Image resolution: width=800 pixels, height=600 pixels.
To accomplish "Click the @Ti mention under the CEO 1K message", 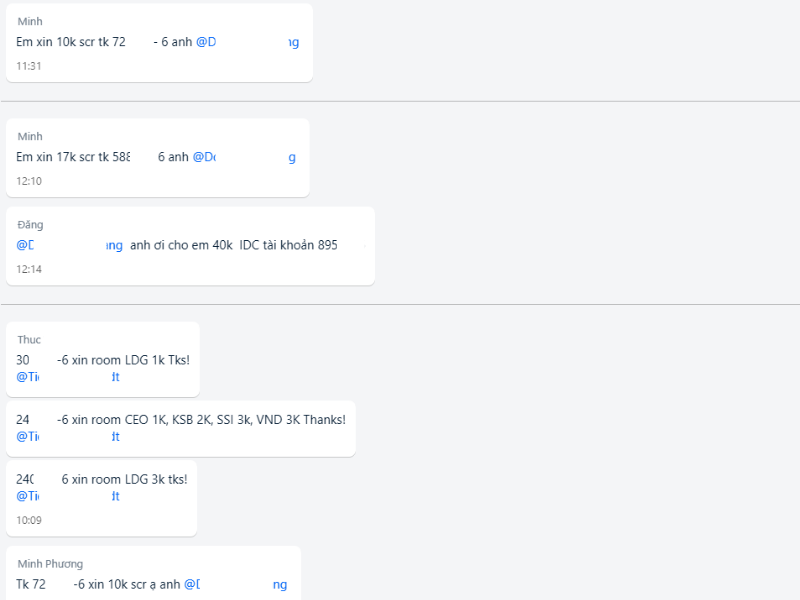I will click(68, 437).
